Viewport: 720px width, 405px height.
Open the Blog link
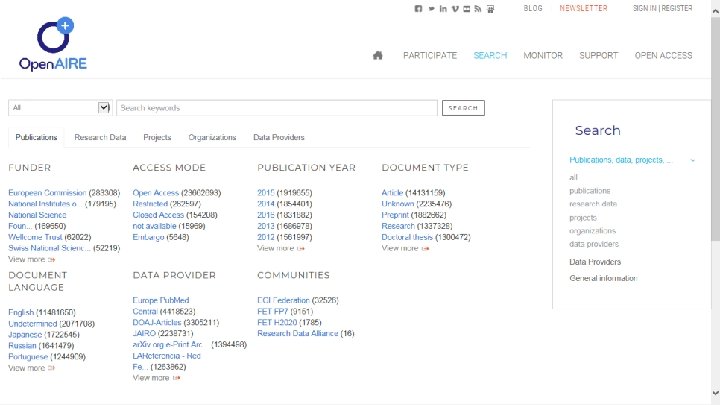pyautogui.click(x=533, y=8)
